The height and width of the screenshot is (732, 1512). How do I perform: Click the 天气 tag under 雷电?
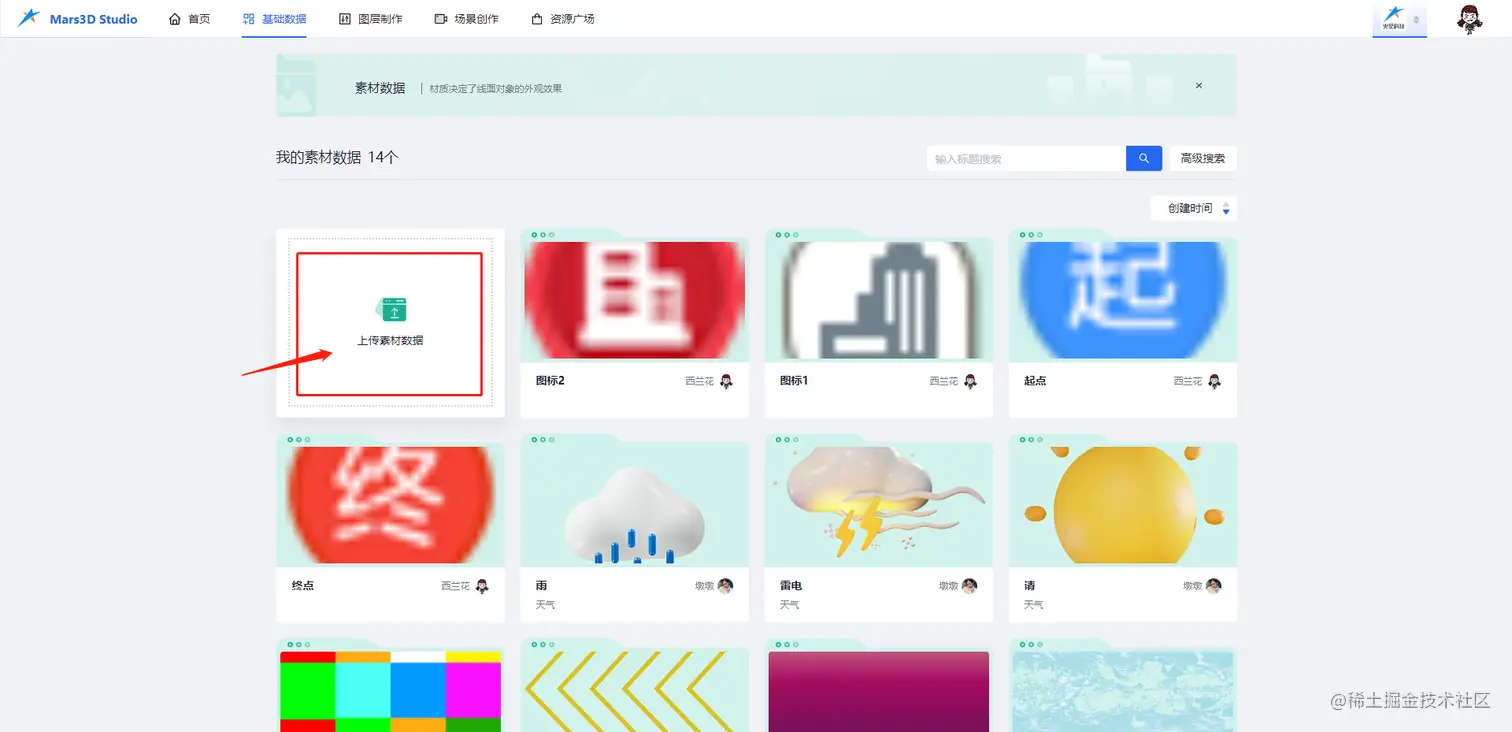[789, 605]
